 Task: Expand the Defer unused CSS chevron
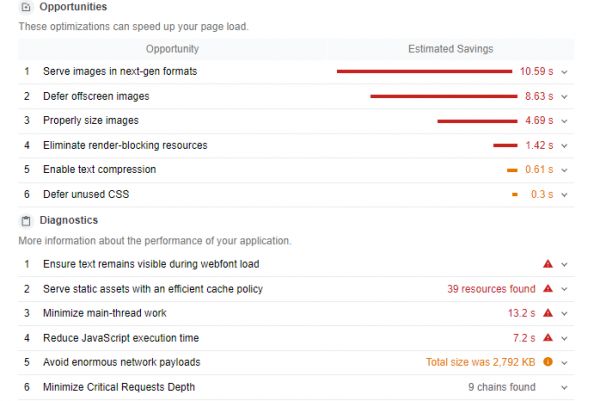pyautogui.click(x=564, y=195)
